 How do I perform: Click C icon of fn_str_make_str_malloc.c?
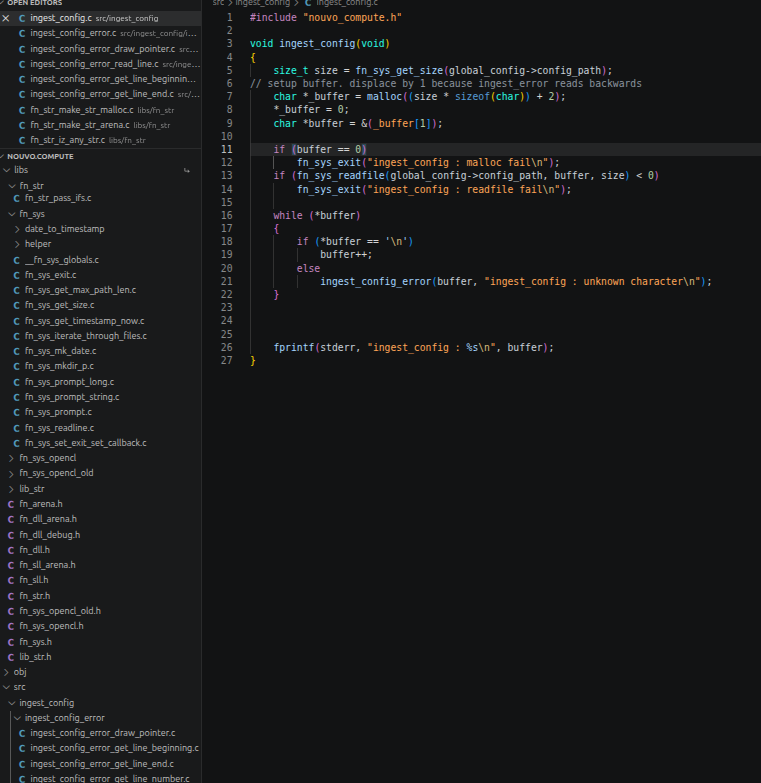click(22, 110)
